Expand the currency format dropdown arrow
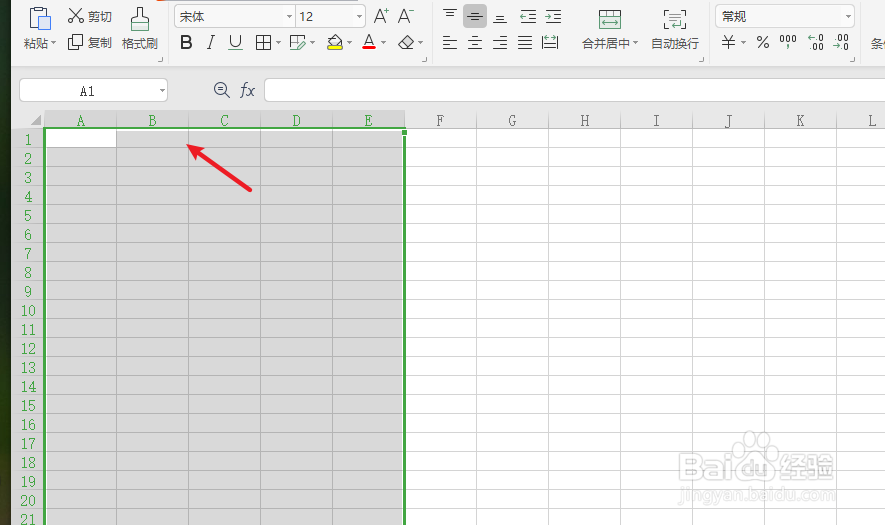This screenshot has height=525, width=885. click(743, 43)
